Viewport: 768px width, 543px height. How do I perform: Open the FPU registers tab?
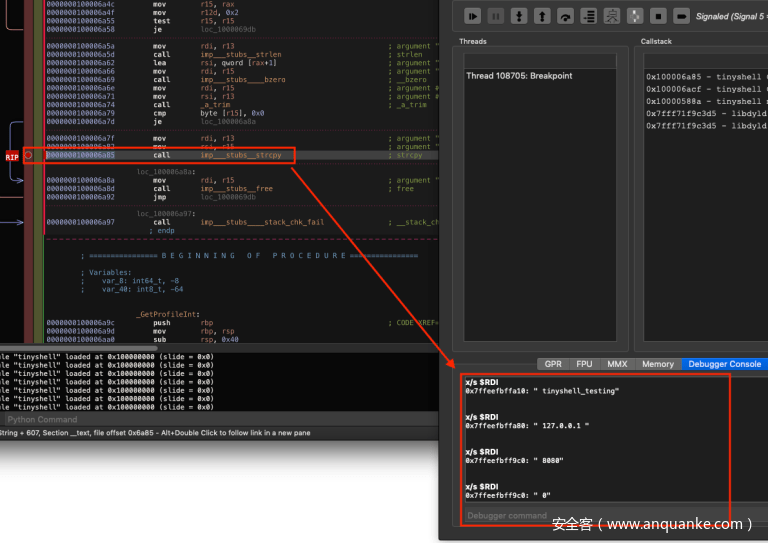point(583,364)
